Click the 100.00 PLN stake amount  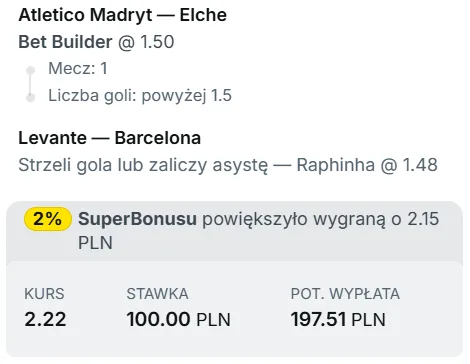coord(179,319)
